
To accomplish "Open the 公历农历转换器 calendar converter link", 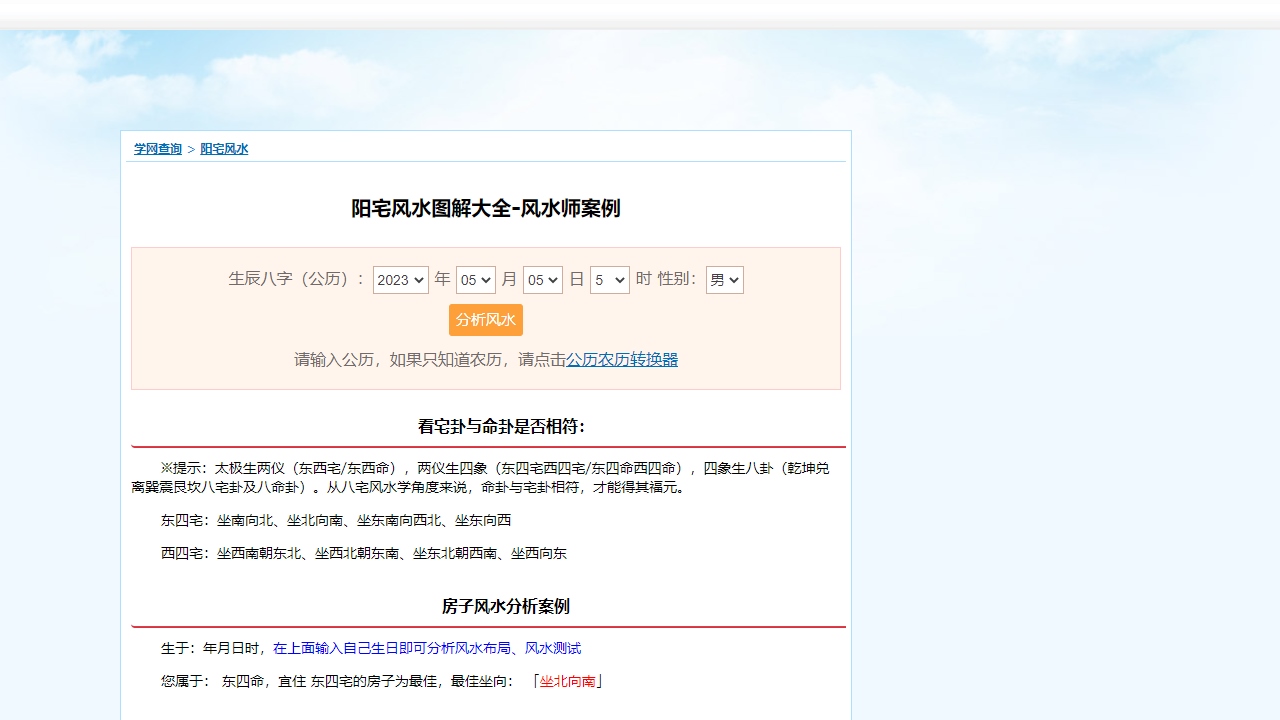I will pos(621,359).
